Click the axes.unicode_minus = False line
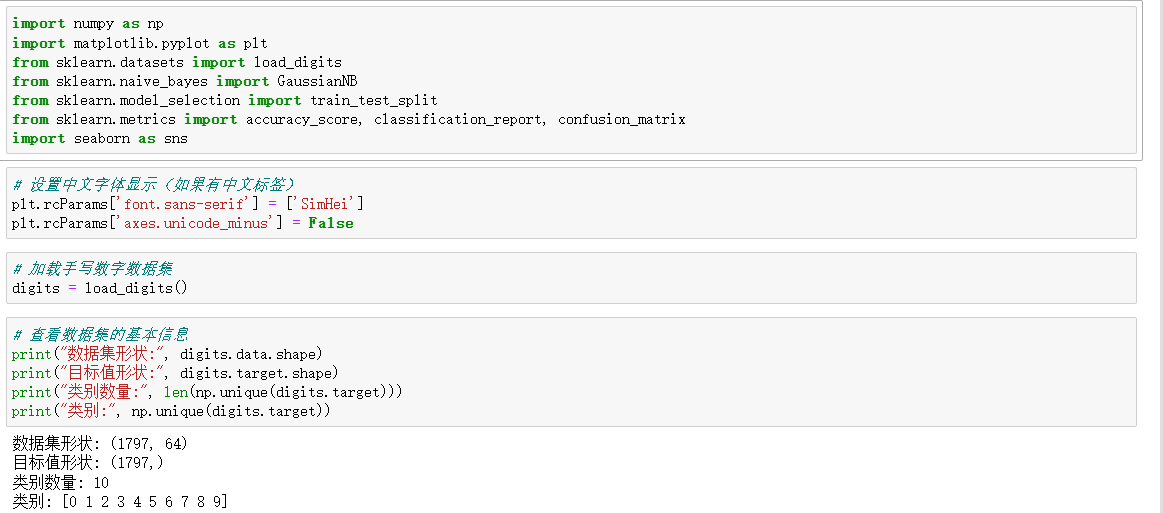1163x513 pixels. 182,223
